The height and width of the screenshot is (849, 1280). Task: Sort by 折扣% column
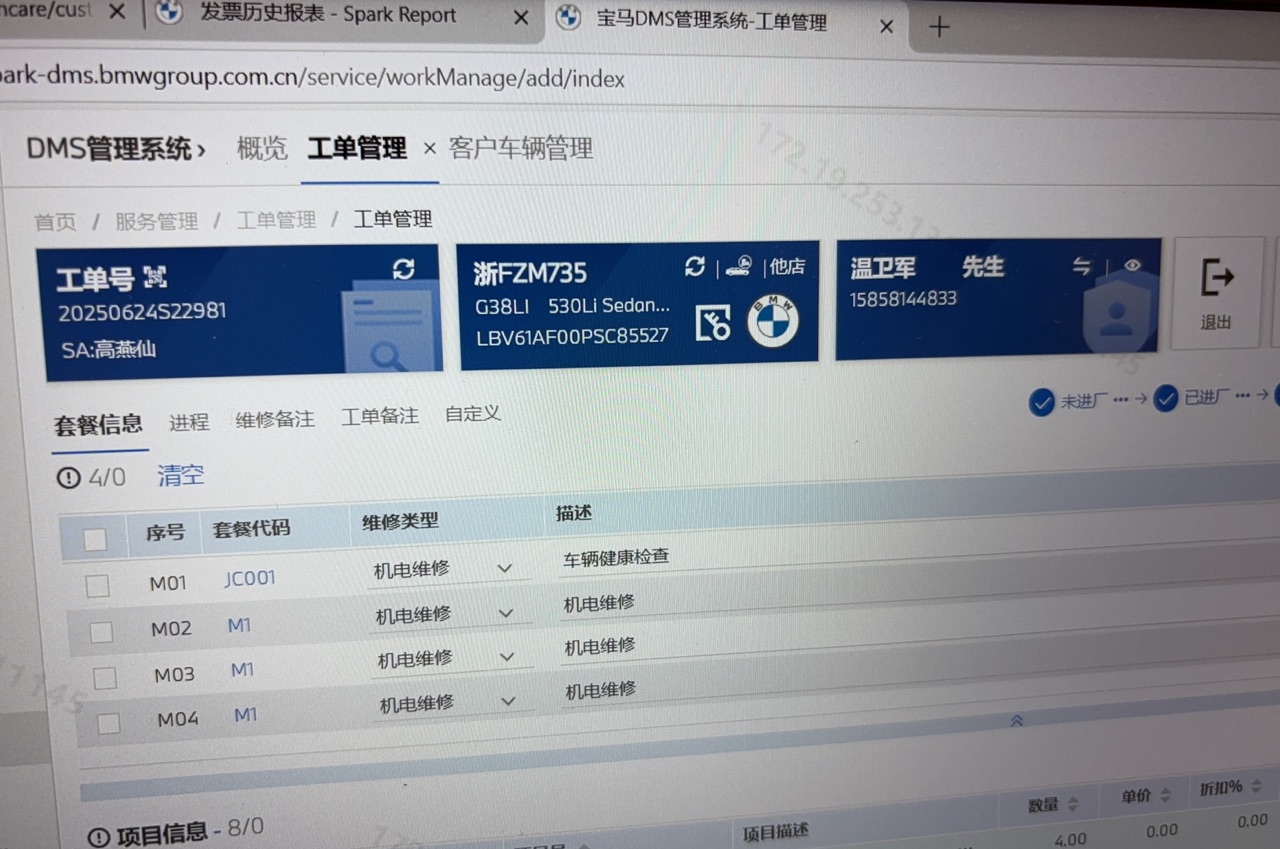[1256, 787]
